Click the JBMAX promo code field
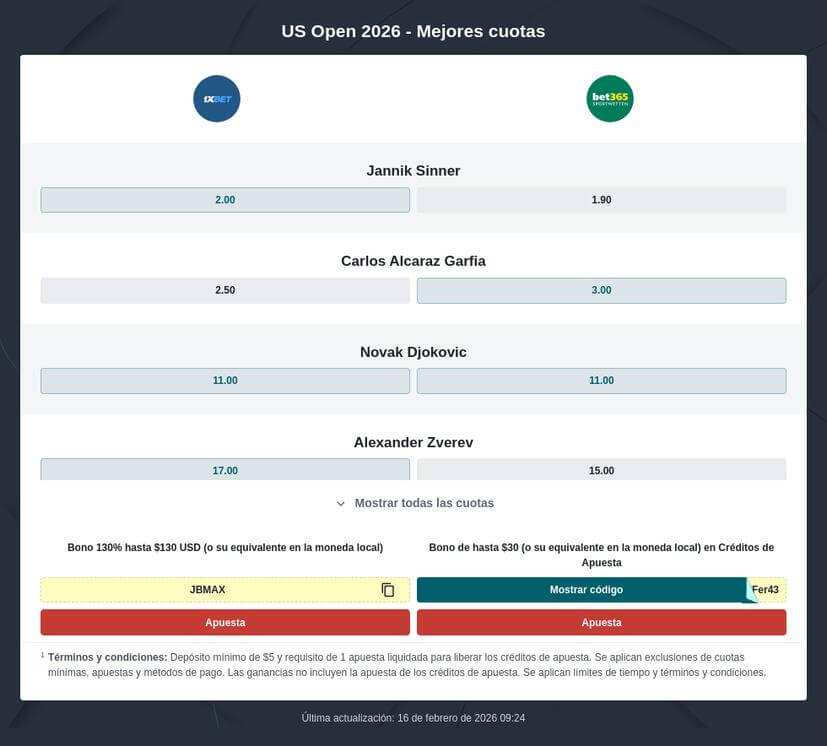827x746 pixels. [x=208, y=589]
